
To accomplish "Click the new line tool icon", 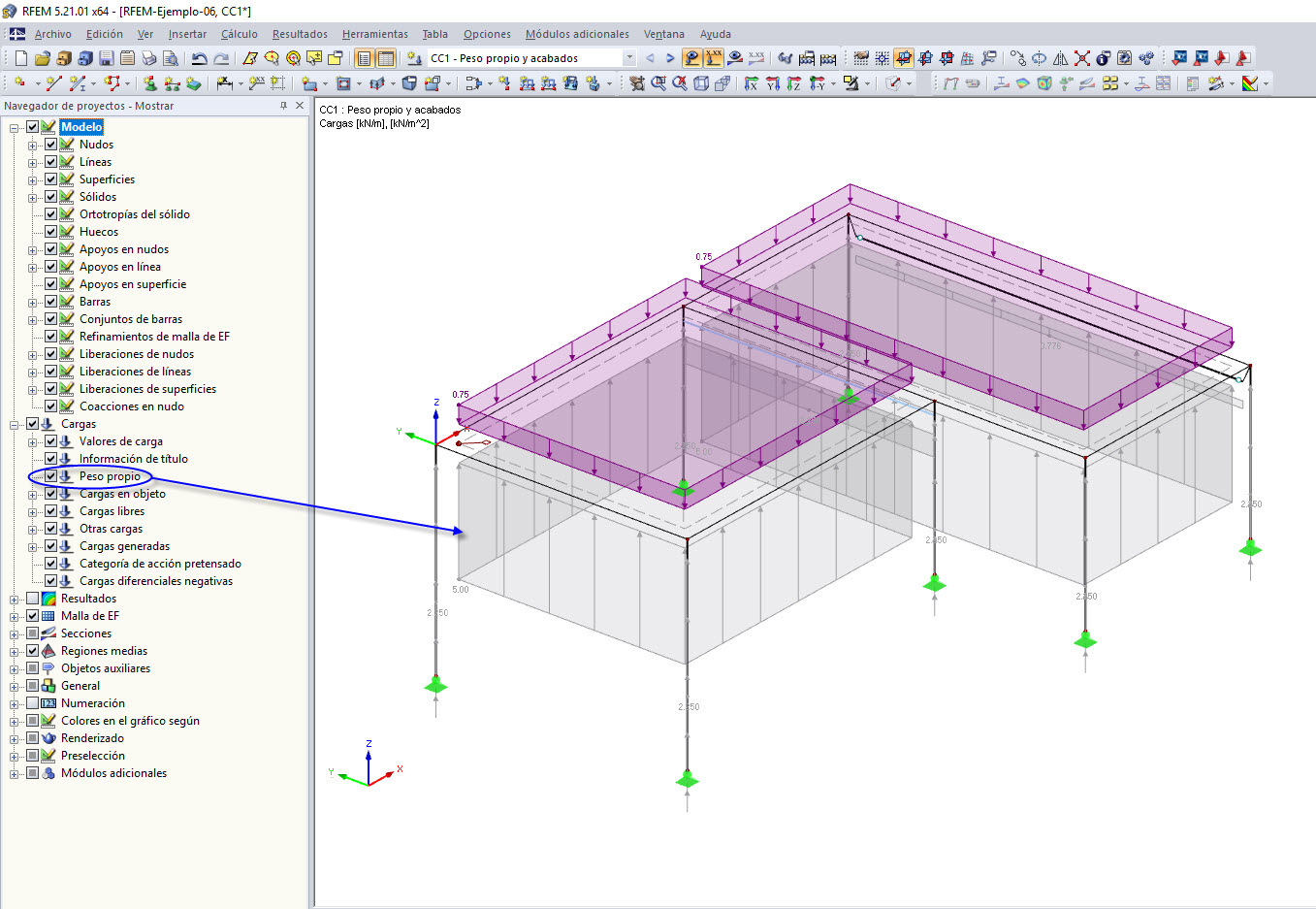I will [53, 83].
